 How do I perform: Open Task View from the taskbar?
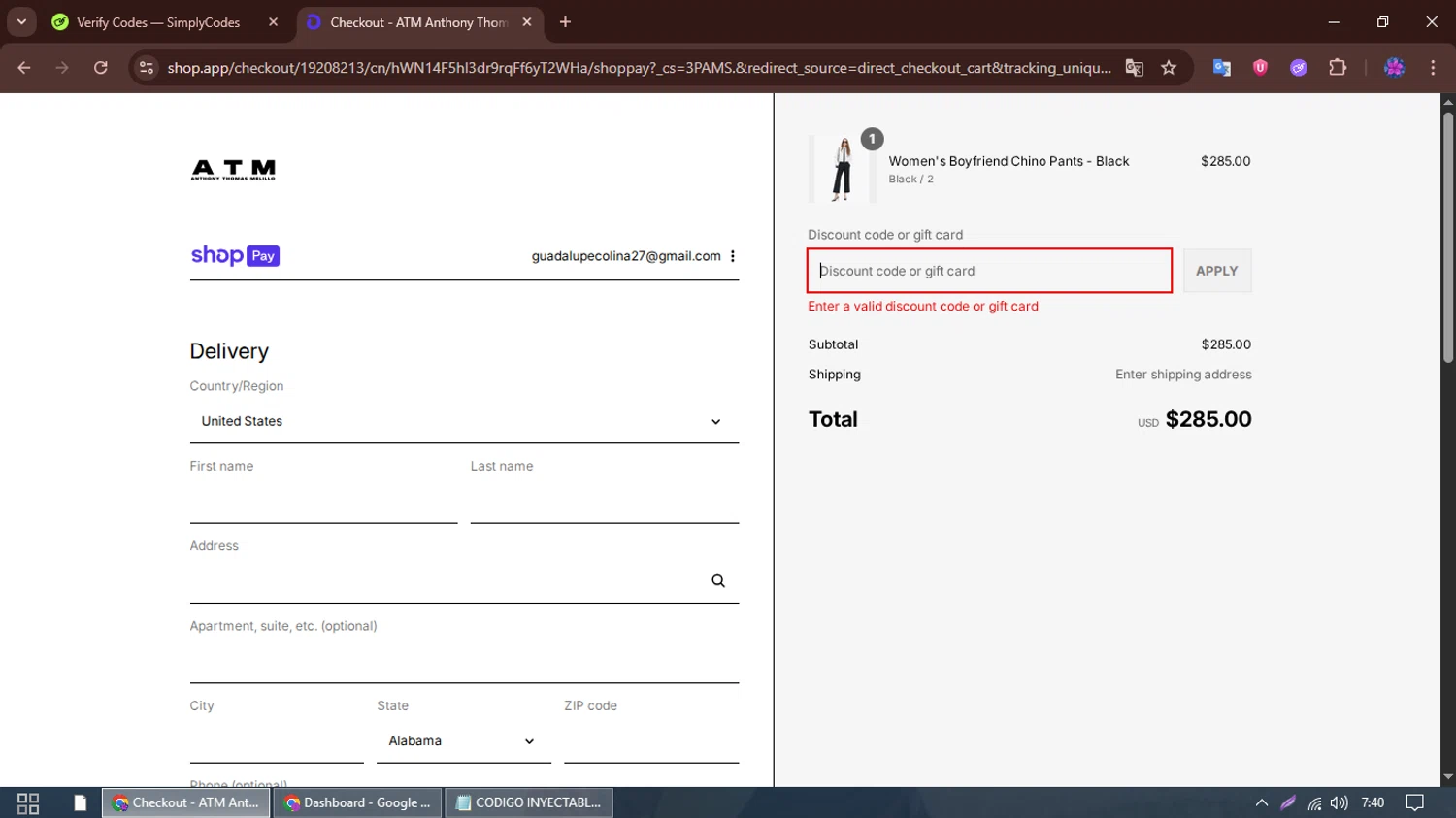(x=28, y=802)
